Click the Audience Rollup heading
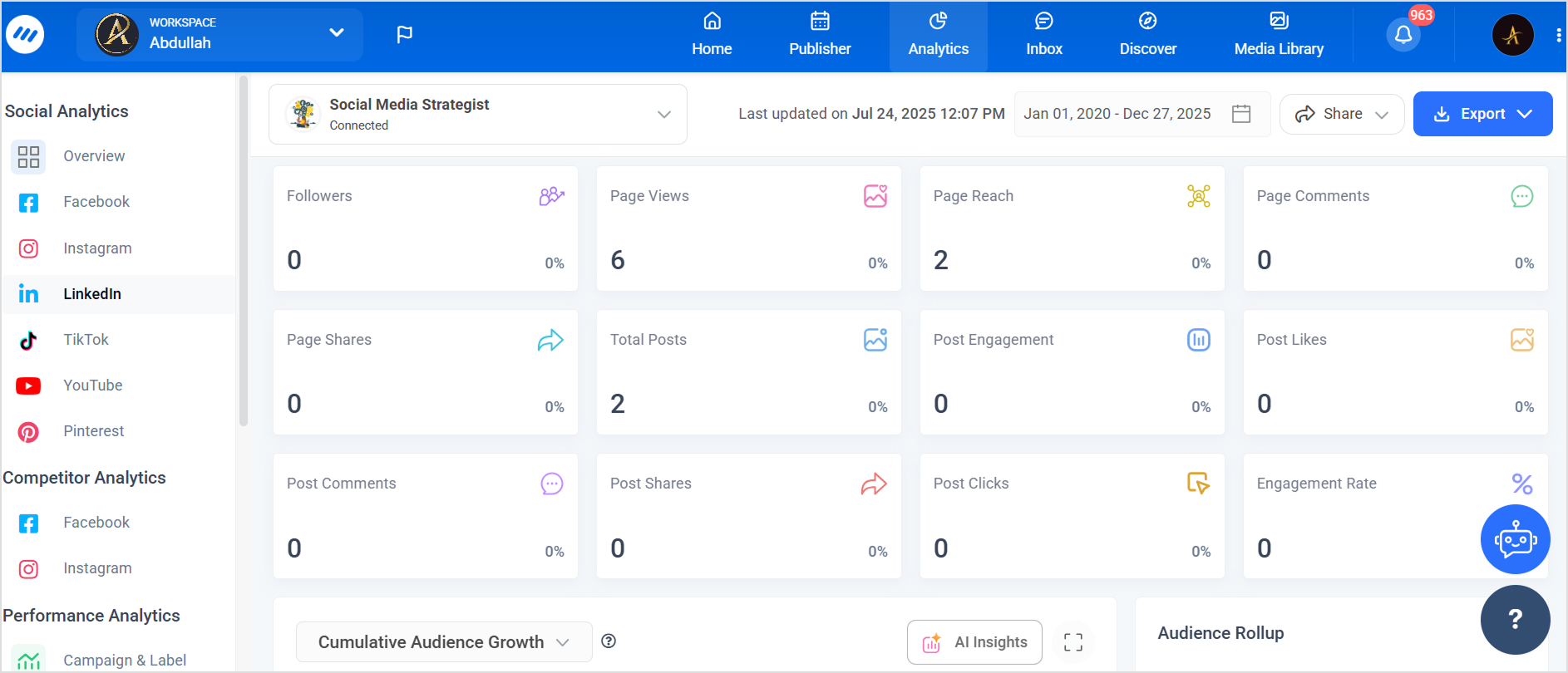The height and width of the screenshot is (673, 1568). [1220, 633]
